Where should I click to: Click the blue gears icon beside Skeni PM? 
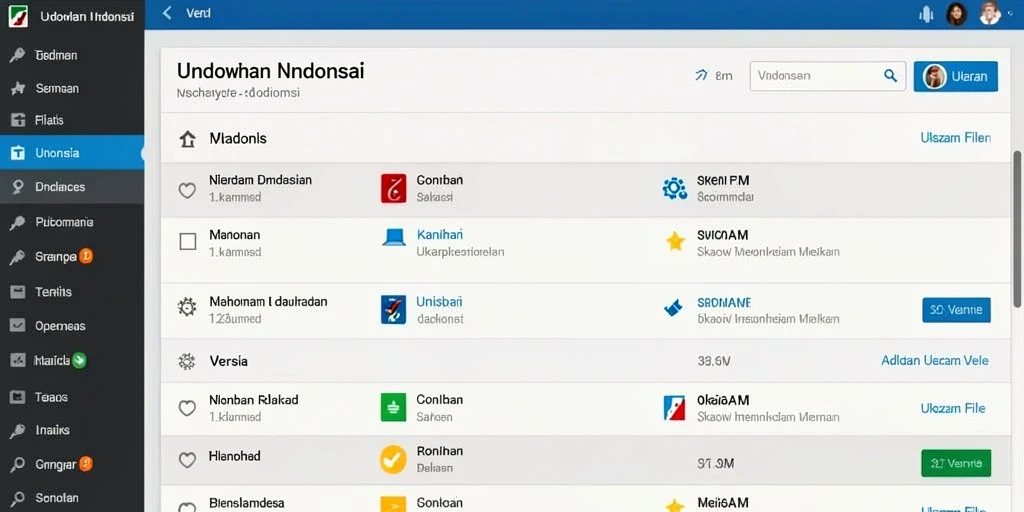pyautogui.click(x=675, y=189)
